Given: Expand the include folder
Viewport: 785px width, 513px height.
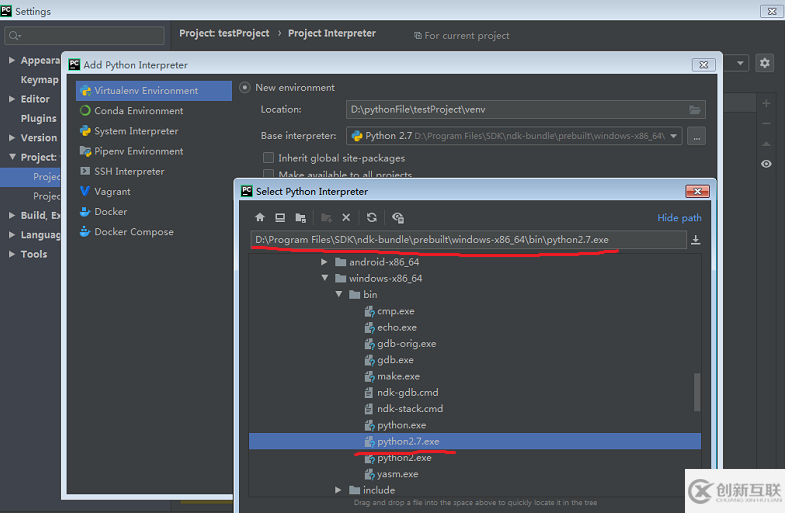Looking at the screenshot, I should point(338,490).
